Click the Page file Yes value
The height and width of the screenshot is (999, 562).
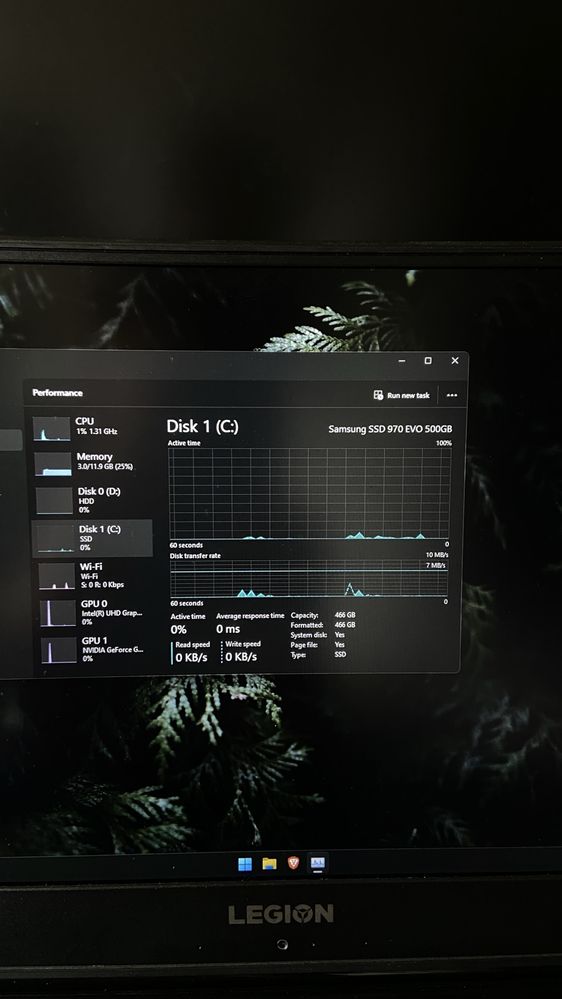click(x=340, y=645)
